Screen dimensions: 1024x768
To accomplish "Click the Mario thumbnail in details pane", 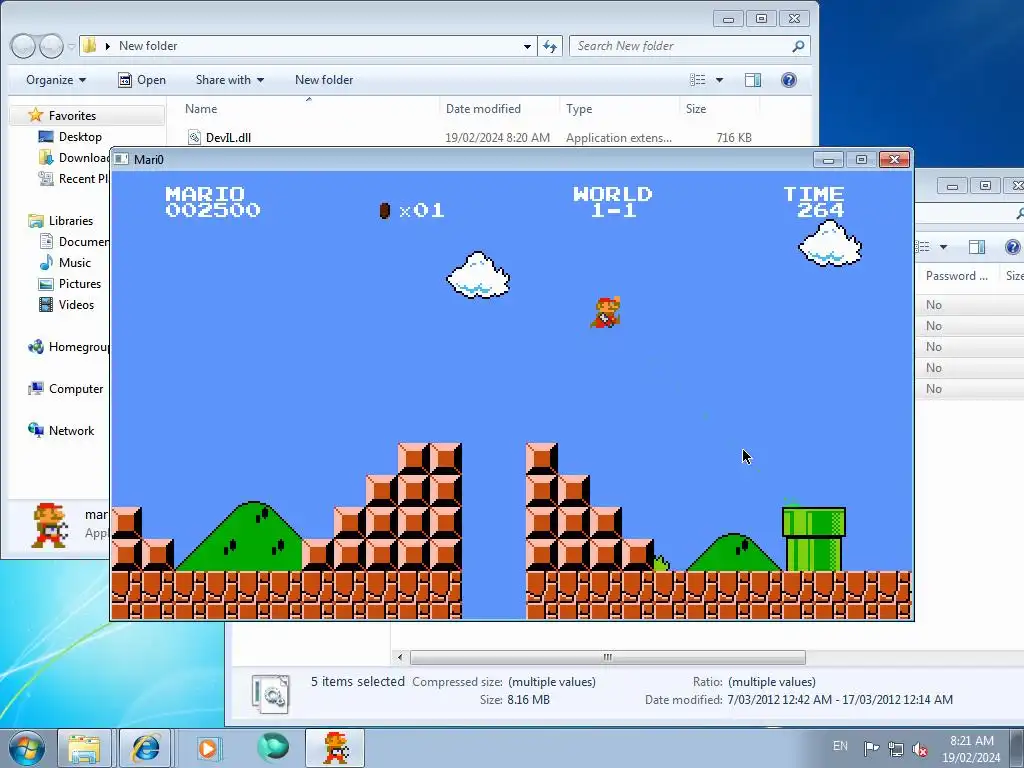I will 50,525.
